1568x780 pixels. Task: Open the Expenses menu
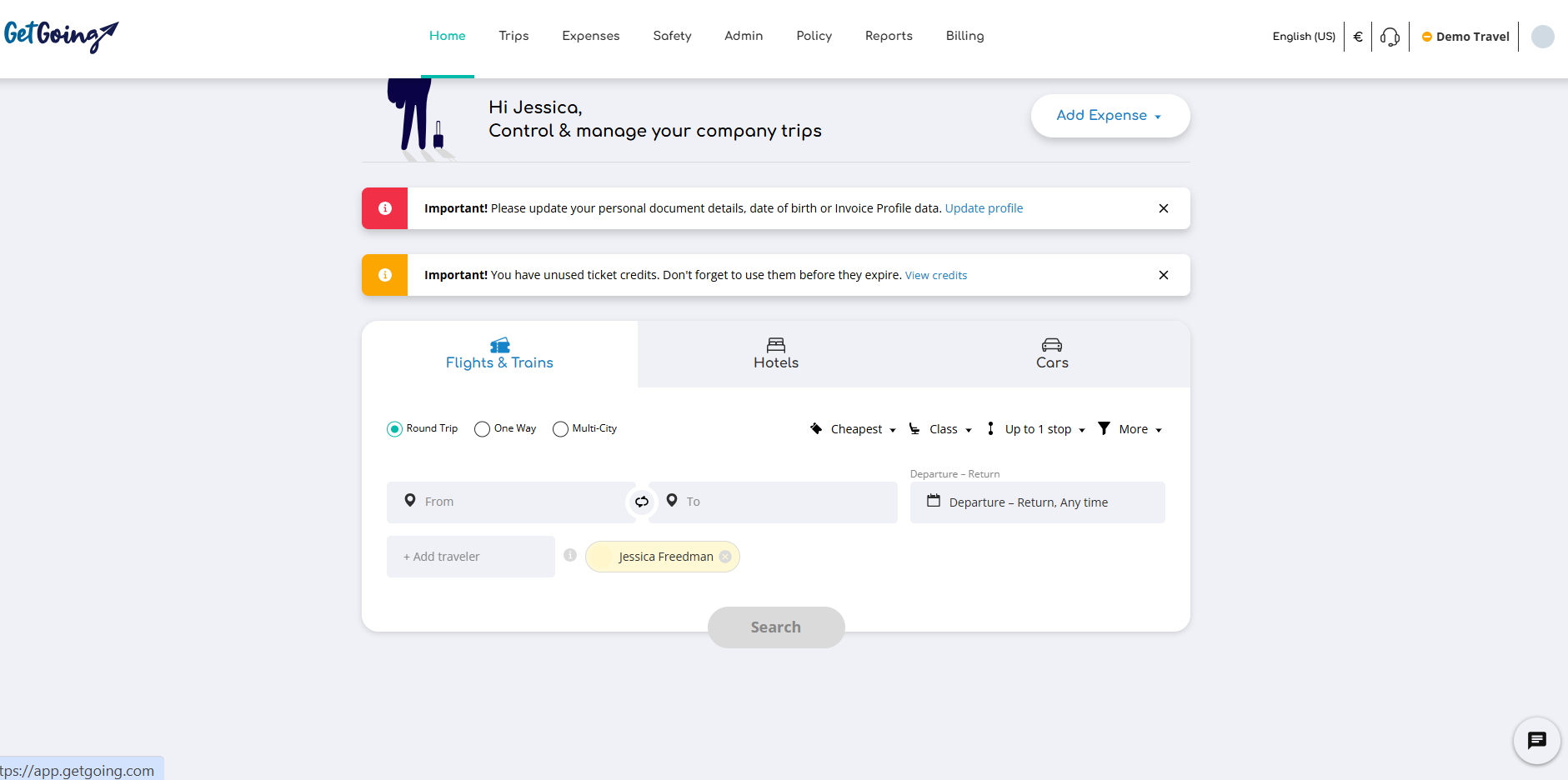pos(591,36)
